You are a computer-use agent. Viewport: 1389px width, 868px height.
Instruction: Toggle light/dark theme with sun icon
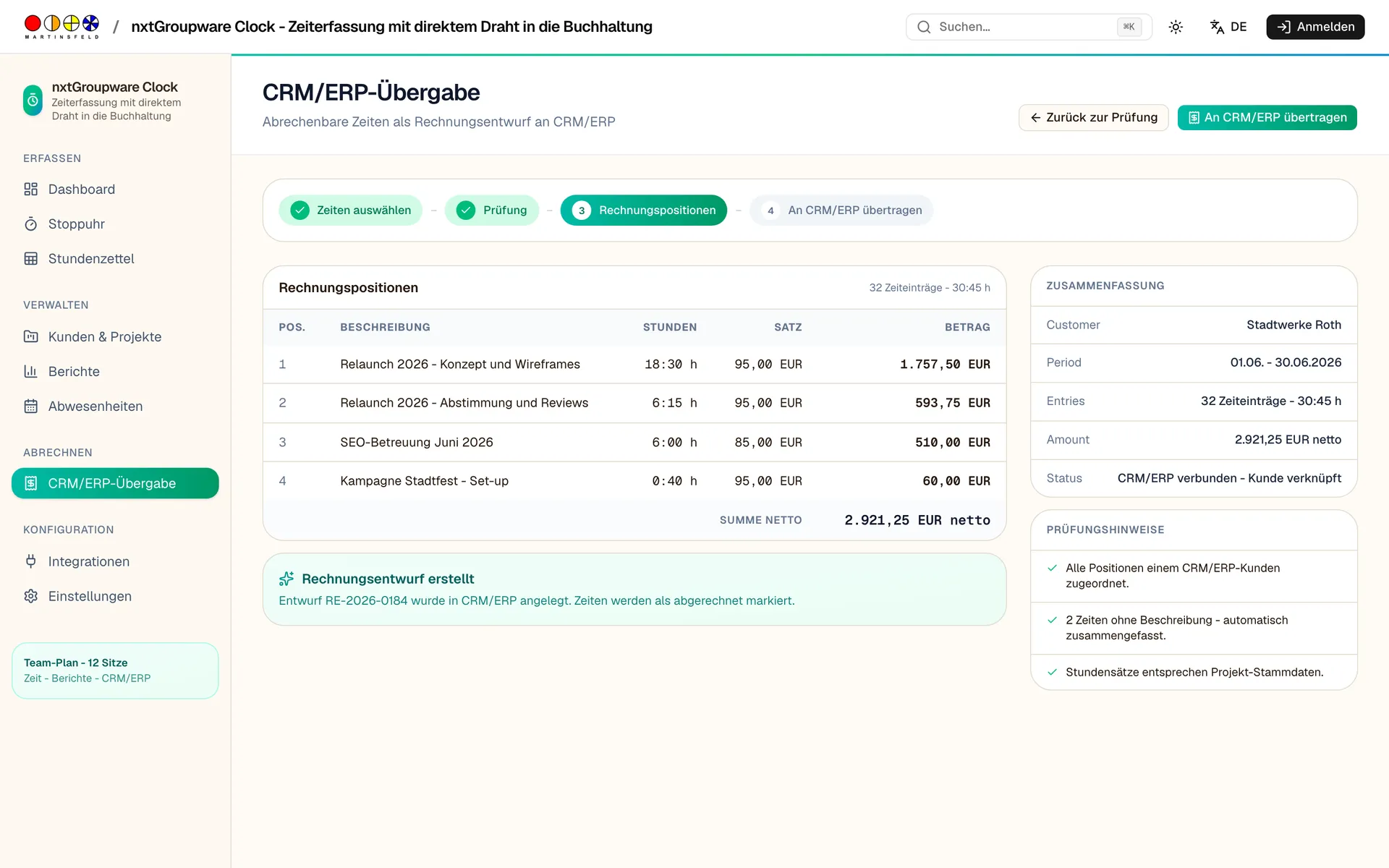pyautogui.click(x=1176, y=27)
